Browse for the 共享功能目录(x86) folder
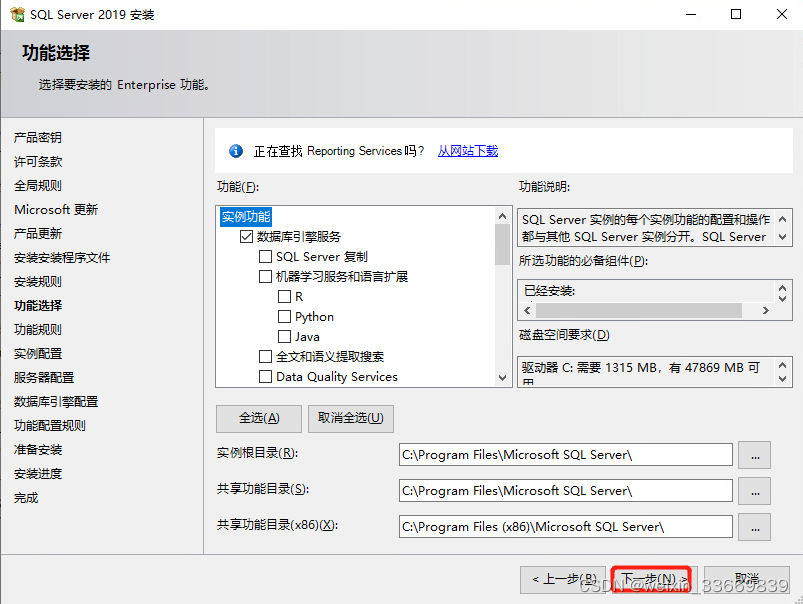 point(754,527)
